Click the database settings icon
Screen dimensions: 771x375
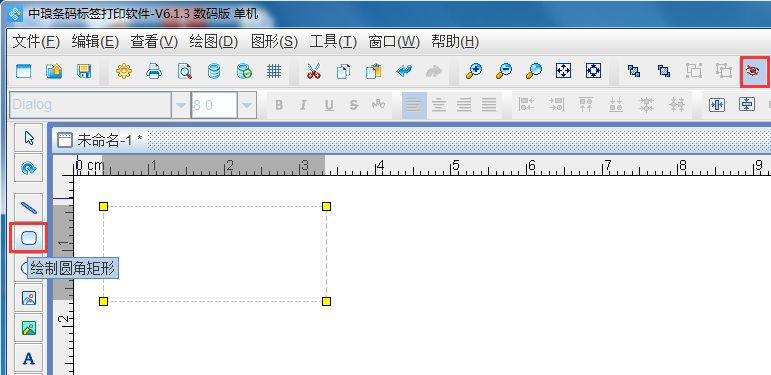(214, 72)
